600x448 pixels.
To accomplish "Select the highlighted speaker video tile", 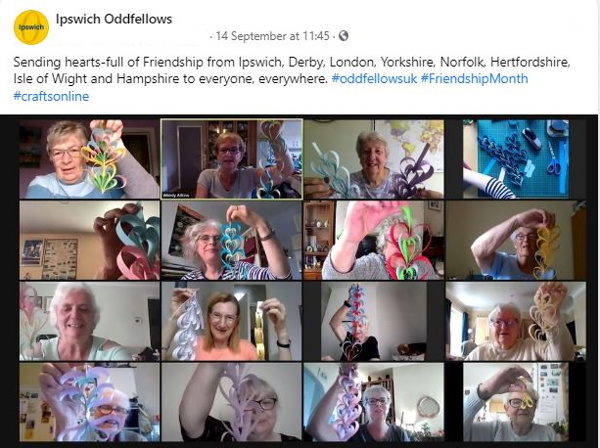I will pos(232,159).
